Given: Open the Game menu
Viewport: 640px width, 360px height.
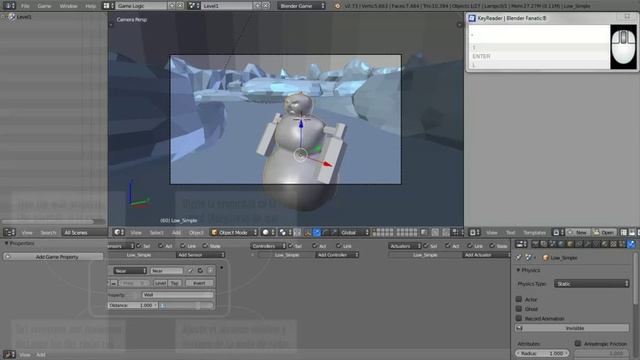Looking at the screenshot, I should [x=44, y=6].
